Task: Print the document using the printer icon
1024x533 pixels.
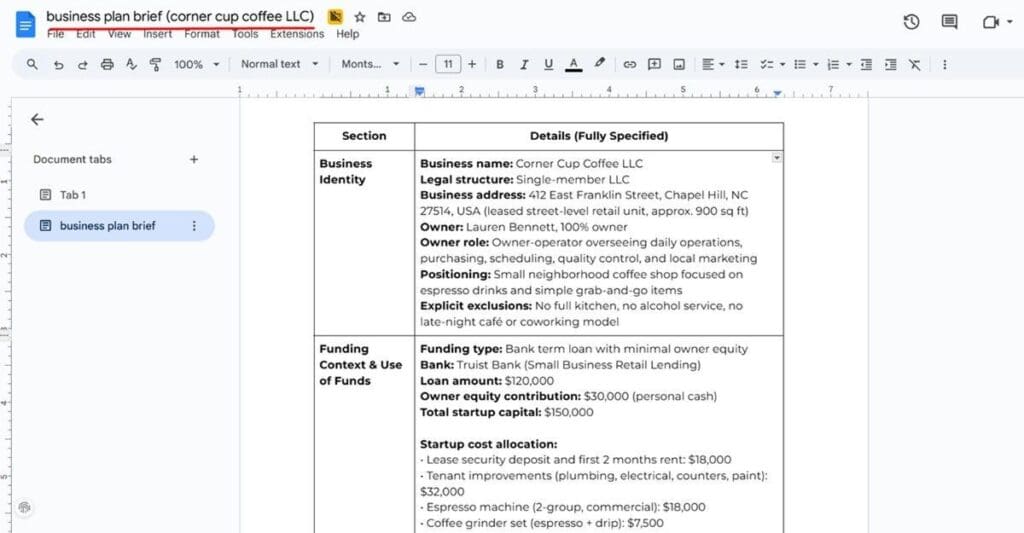Action: click(107, 64)
